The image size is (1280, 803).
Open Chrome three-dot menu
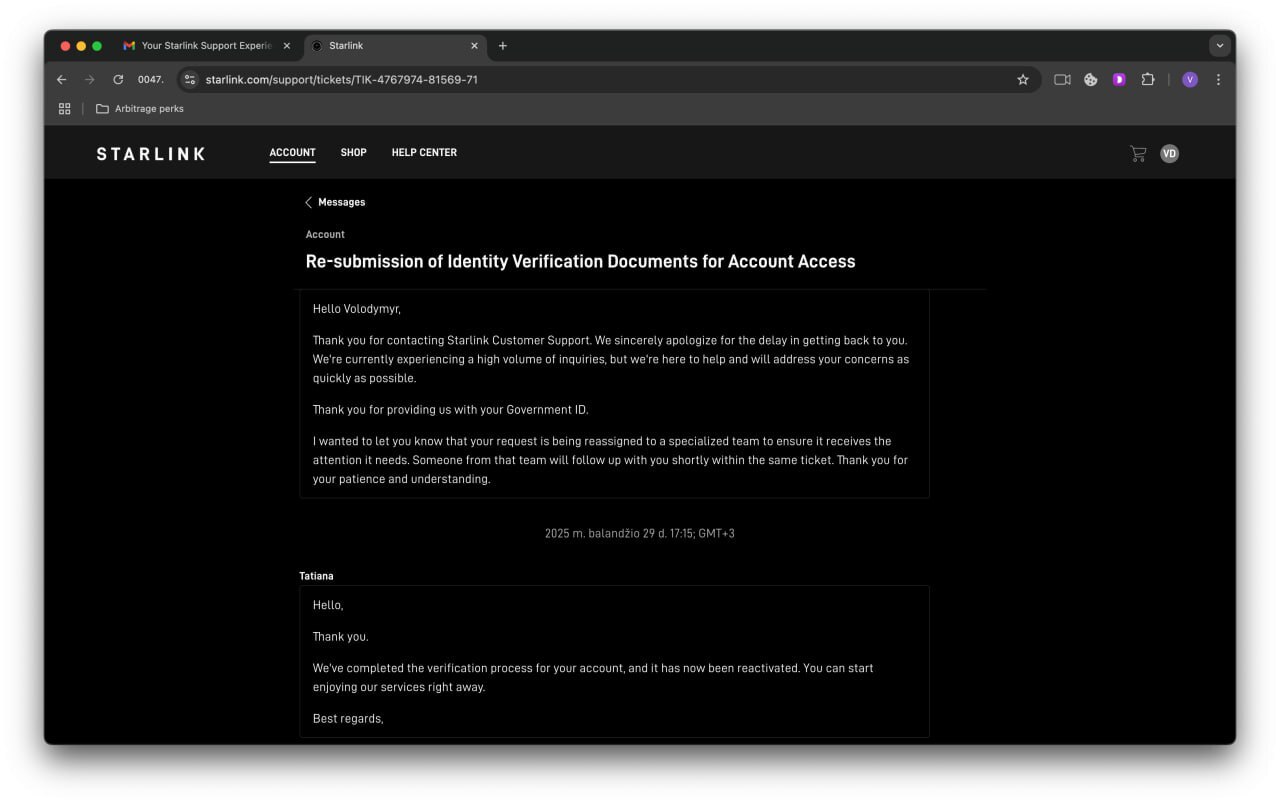click(1218, 80)
